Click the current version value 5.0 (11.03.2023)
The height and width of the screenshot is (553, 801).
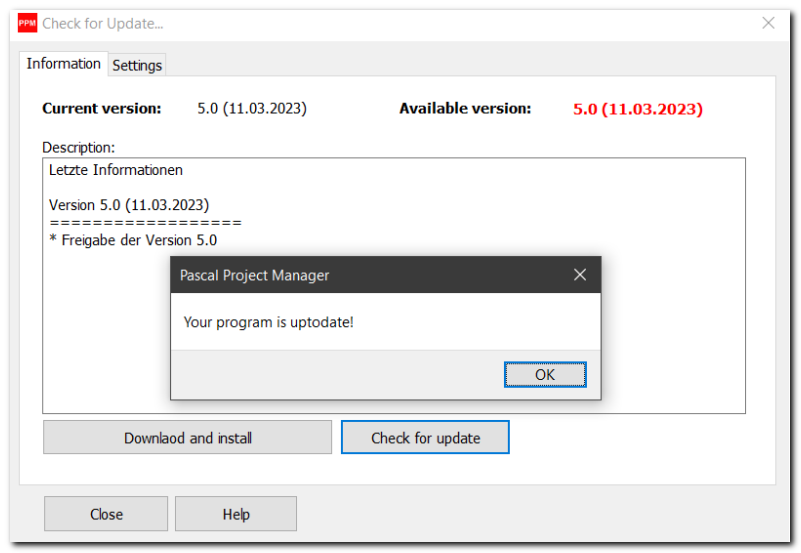252,108
